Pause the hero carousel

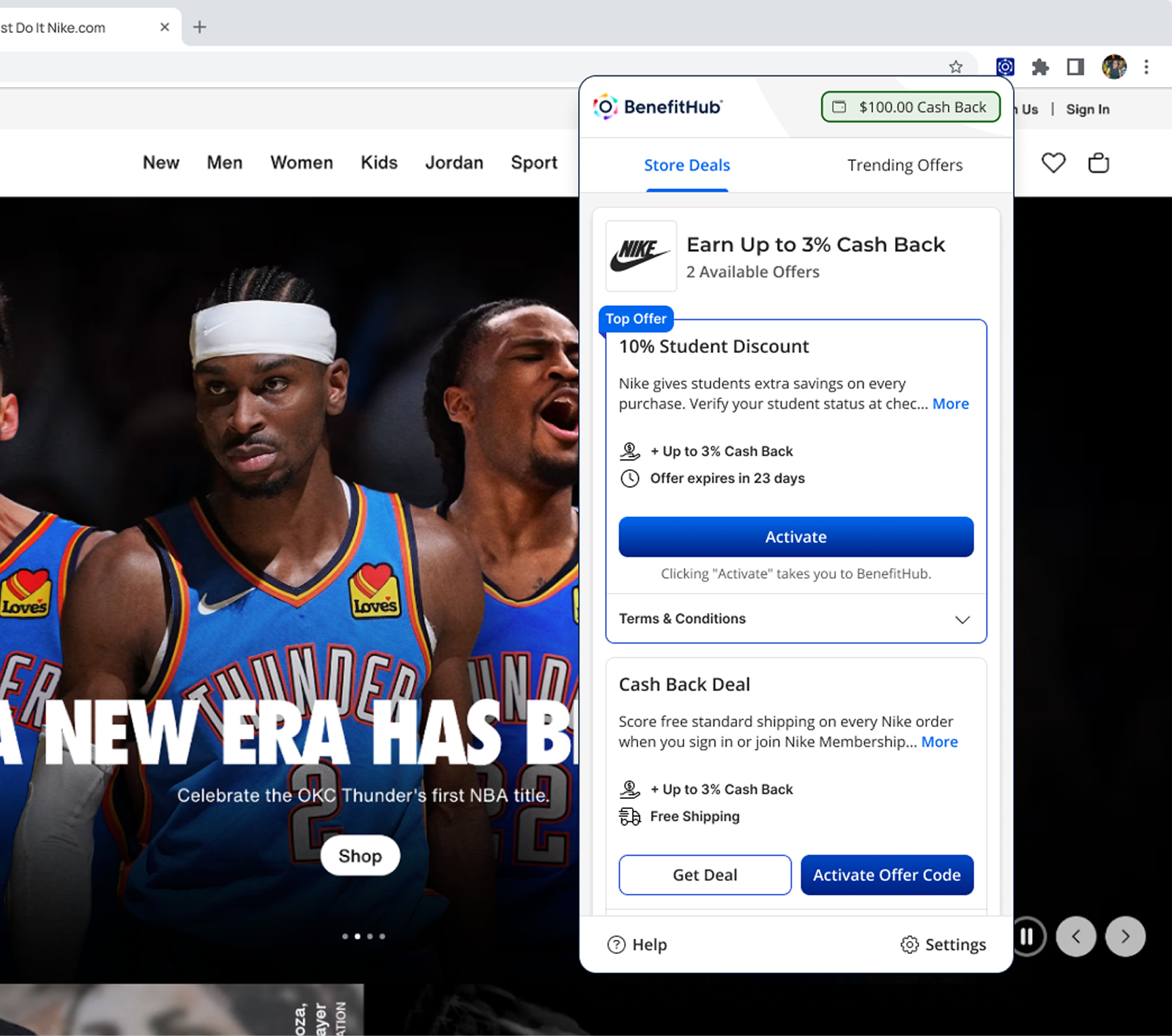(1028, 936)
